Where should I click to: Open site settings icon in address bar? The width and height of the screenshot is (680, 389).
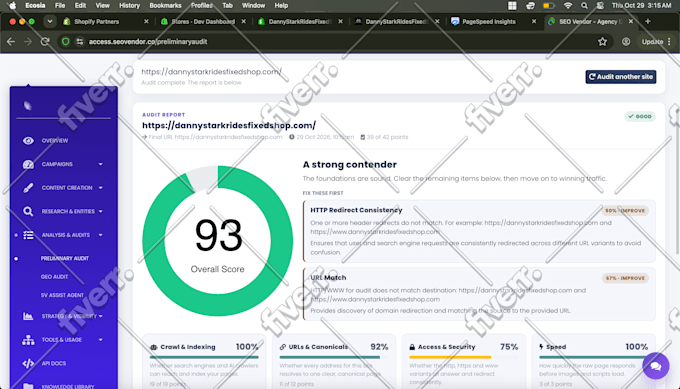[80, 42]
